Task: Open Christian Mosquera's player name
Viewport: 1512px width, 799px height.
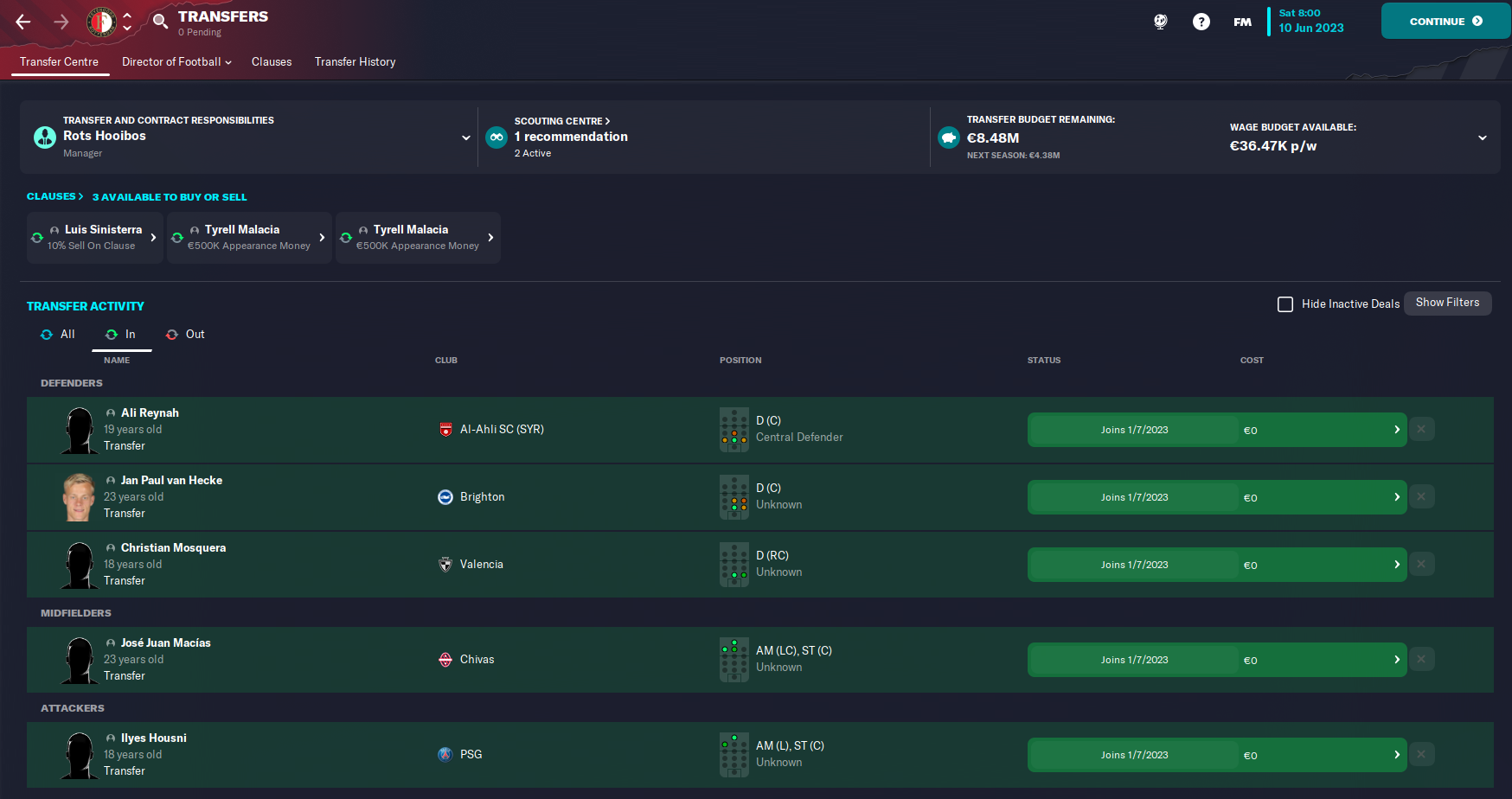Action: coord(173,547)
